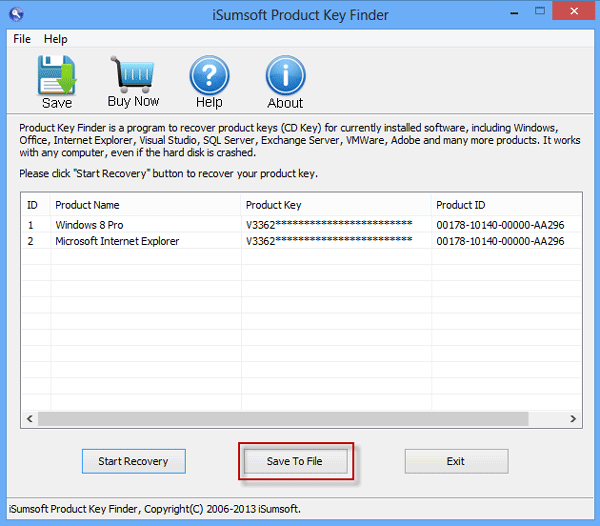
Task: Click the left arrow of horizontal scrollbar
Action: point(30,419)
